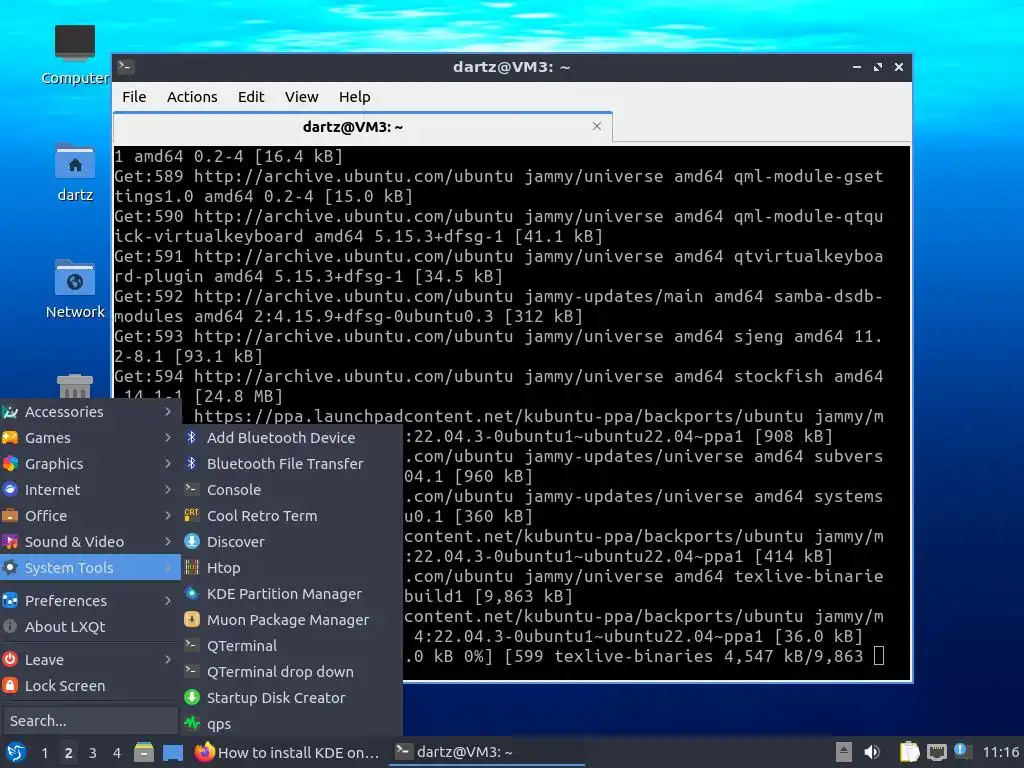Launch Add Bluetooth Device
The height and width of the screenshot is (768, 1024).
293,438
